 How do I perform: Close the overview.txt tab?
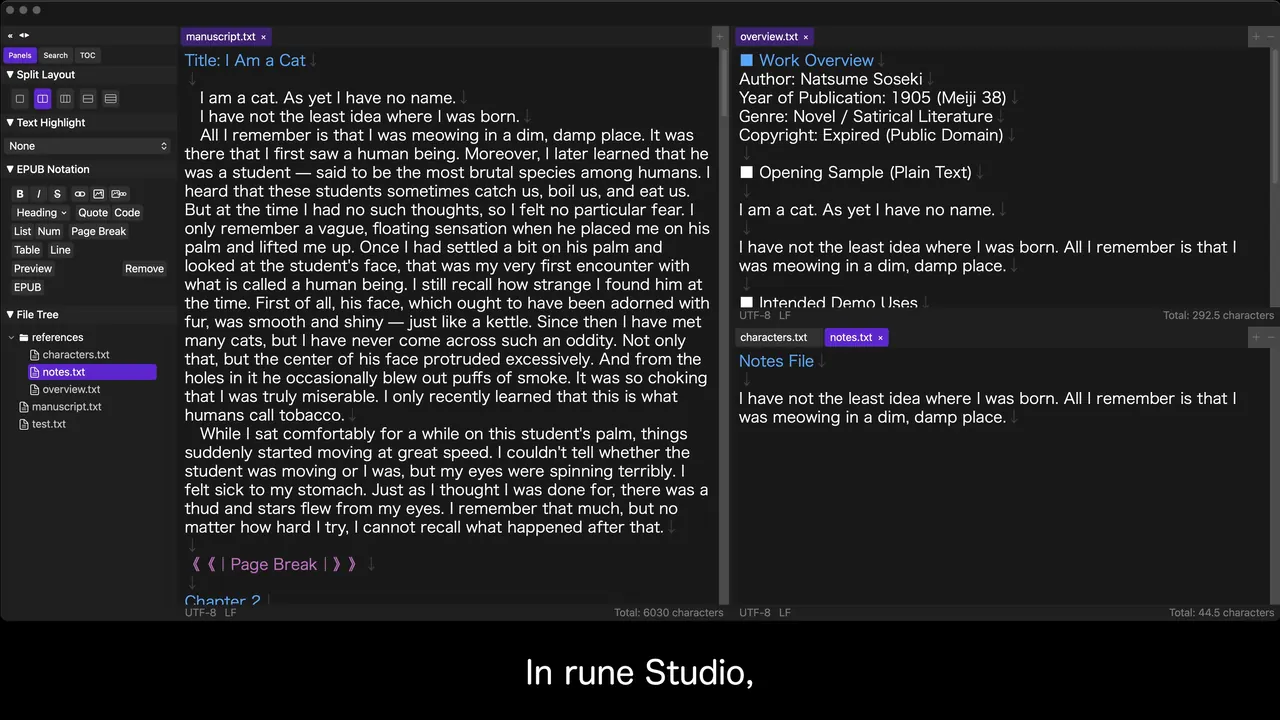coord(806,37)
